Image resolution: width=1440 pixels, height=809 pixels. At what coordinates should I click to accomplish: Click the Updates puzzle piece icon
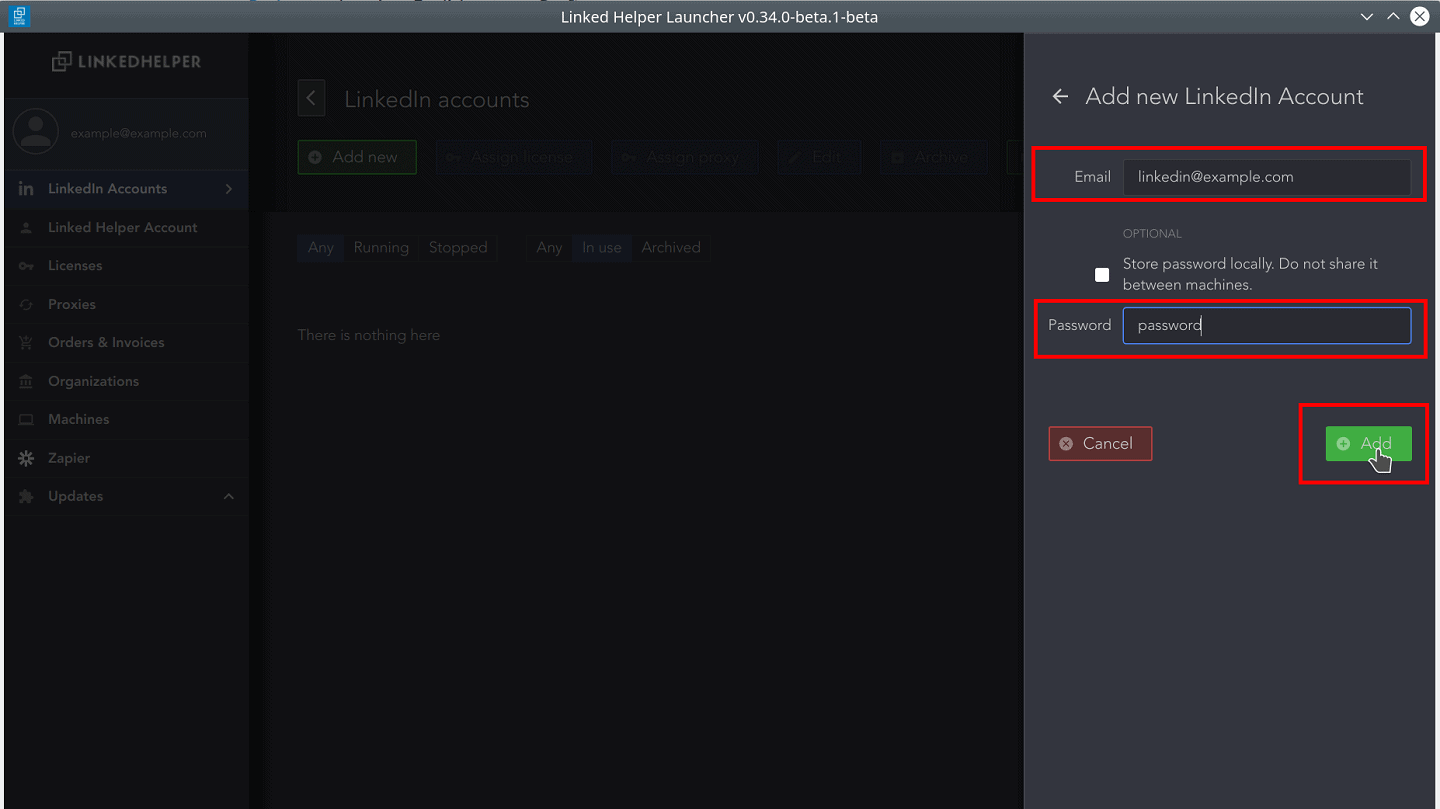click(x=26, y=497)
